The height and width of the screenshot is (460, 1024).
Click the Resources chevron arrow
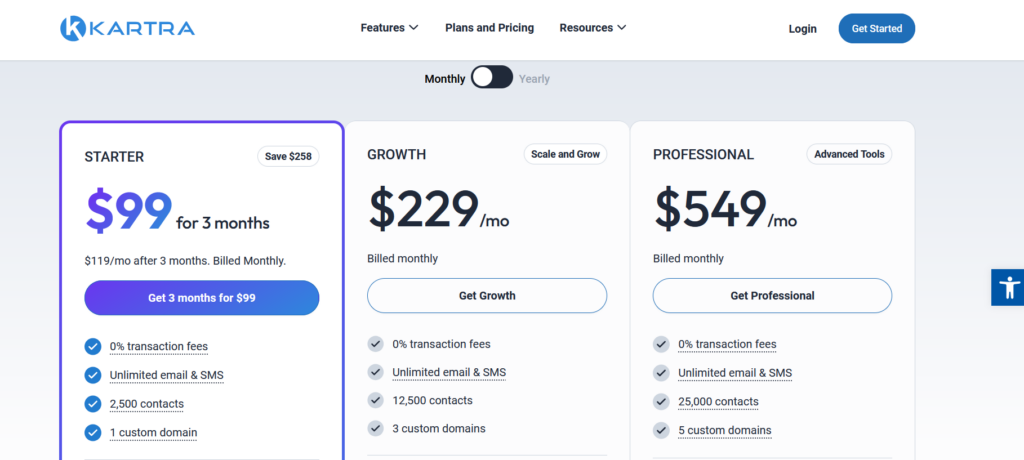(622, 28)
